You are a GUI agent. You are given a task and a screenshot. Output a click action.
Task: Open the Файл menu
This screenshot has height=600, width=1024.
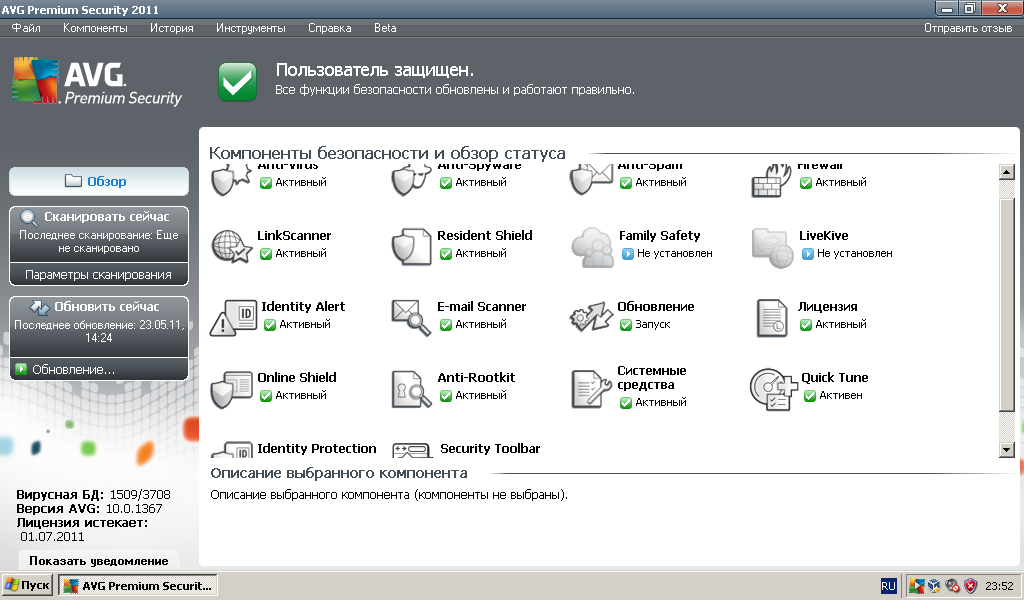[x=26, y=28]
